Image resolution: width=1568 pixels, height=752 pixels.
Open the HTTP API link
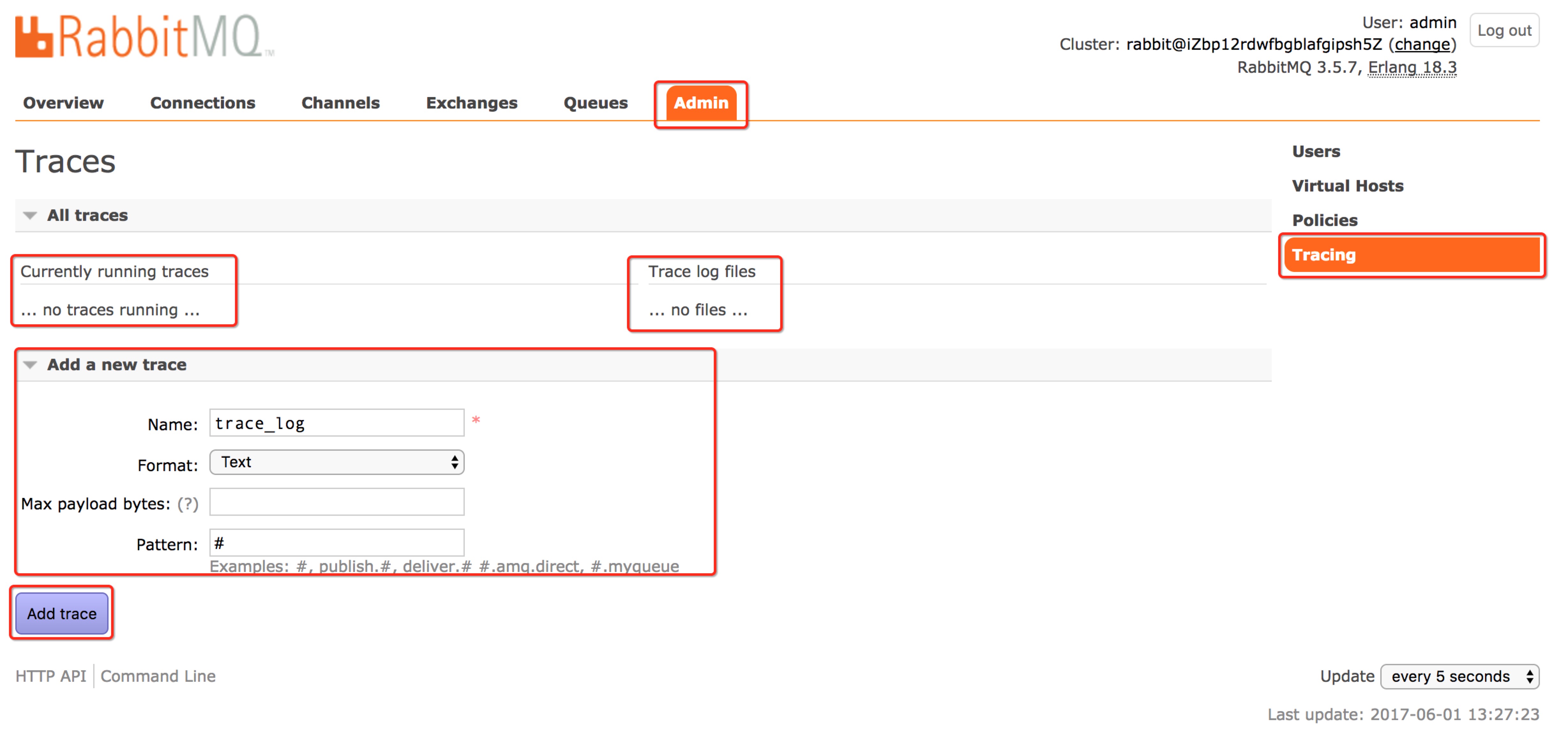pyautogui.click(x=51, y=676)
